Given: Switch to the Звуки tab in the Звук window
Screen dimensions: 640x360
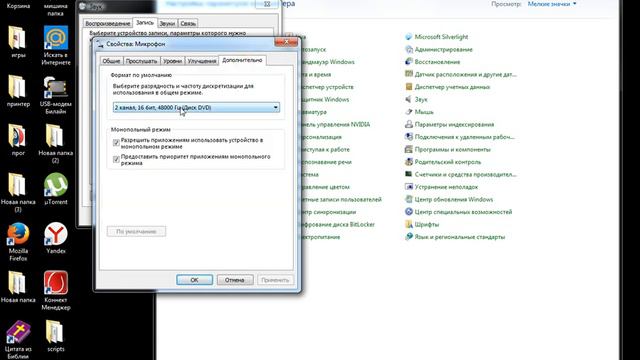Looking at the screenshot, I should pyautogui.click(x=167, y=23).
